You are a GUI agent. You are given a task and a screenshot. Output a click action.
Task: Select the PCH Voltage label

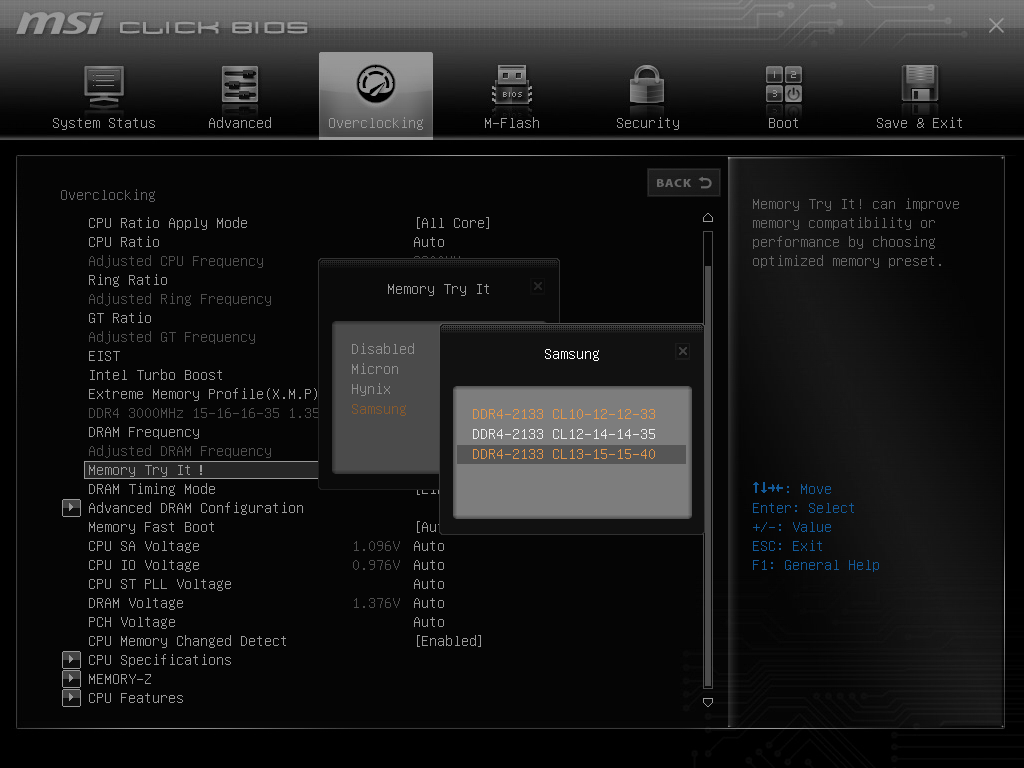click(x=132, y=621)
